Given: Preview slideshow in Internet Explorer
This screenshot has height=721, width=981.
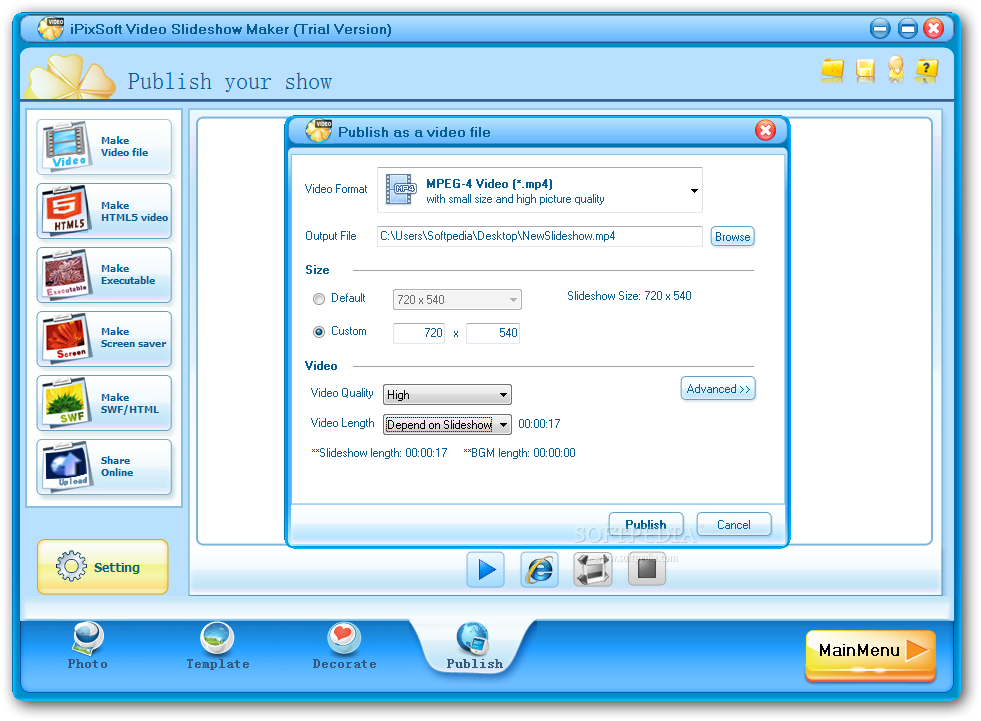Looking at the screenshot, I should 539,570.
